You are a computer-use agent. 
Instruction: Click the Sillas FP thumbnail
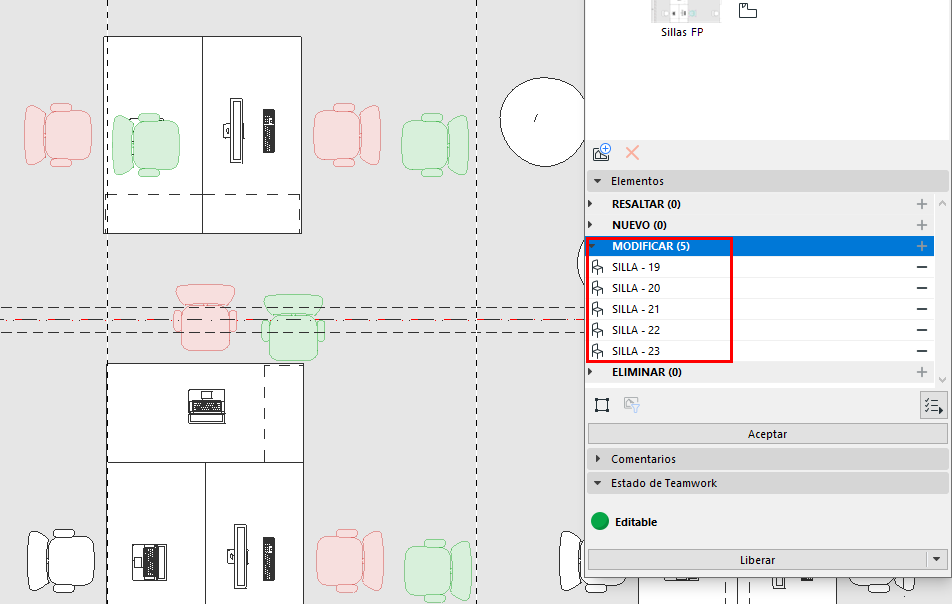[685, 12]
